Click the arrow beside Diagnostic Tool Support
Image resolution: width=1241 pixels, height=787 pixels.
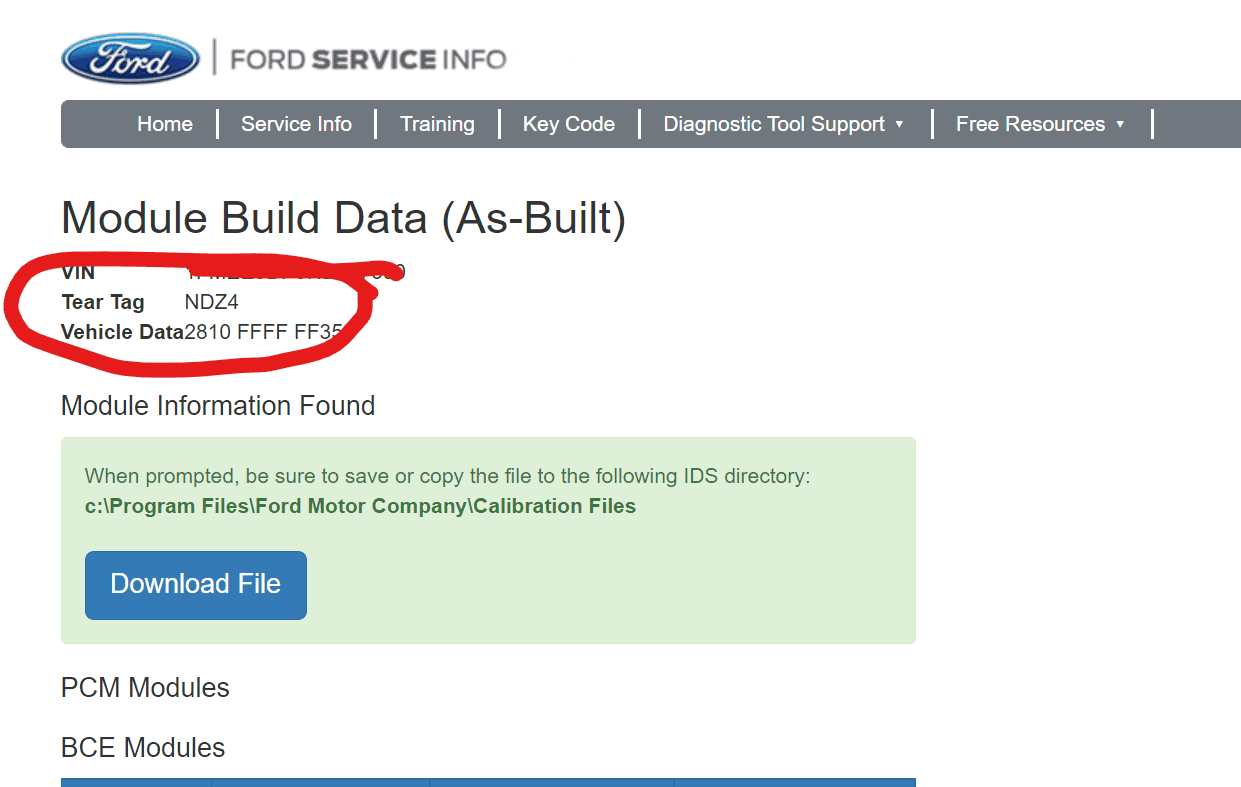click(x=899, y=124)
